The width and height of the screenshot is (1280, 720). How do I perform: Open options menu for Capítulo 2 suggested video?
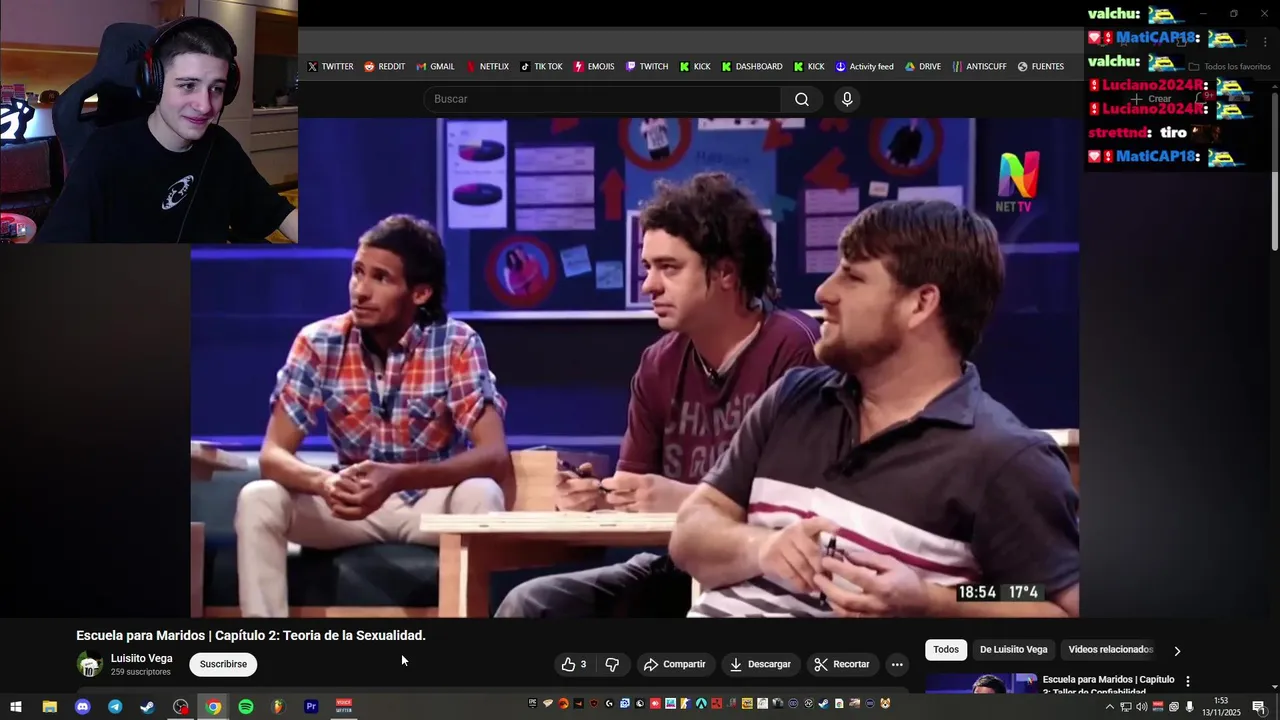(x=1188, y=681)
